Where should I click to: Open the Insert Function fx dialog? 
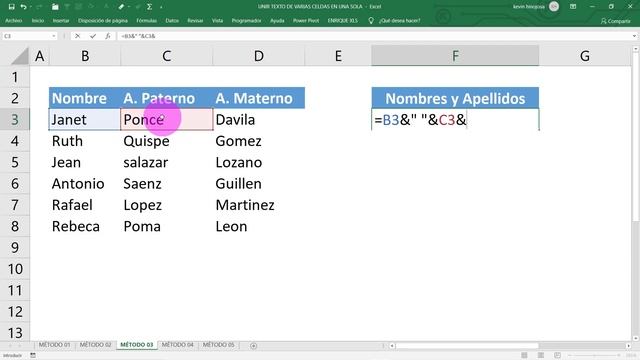point(108,36)
